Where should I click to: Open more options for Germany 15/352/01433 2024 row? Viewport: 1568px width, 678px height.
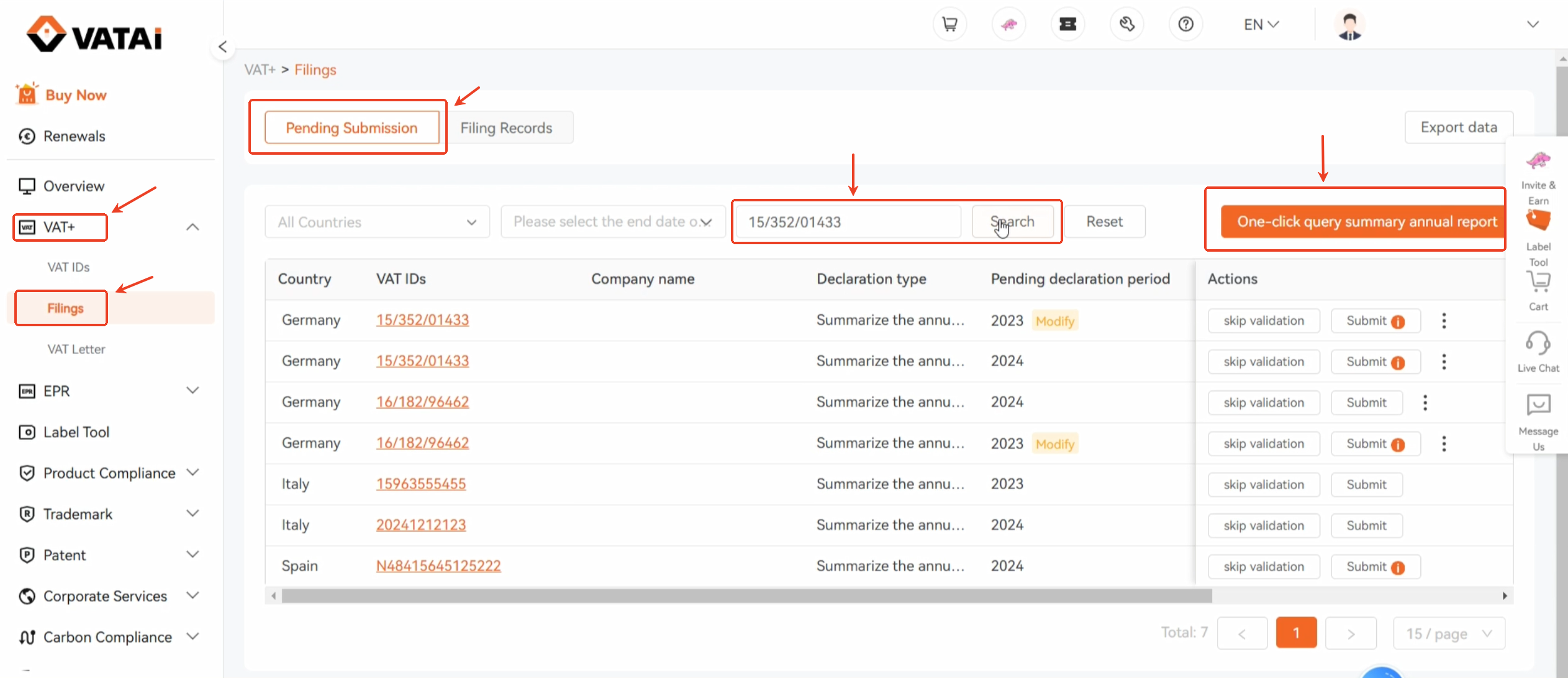(x=1444, y=362)
